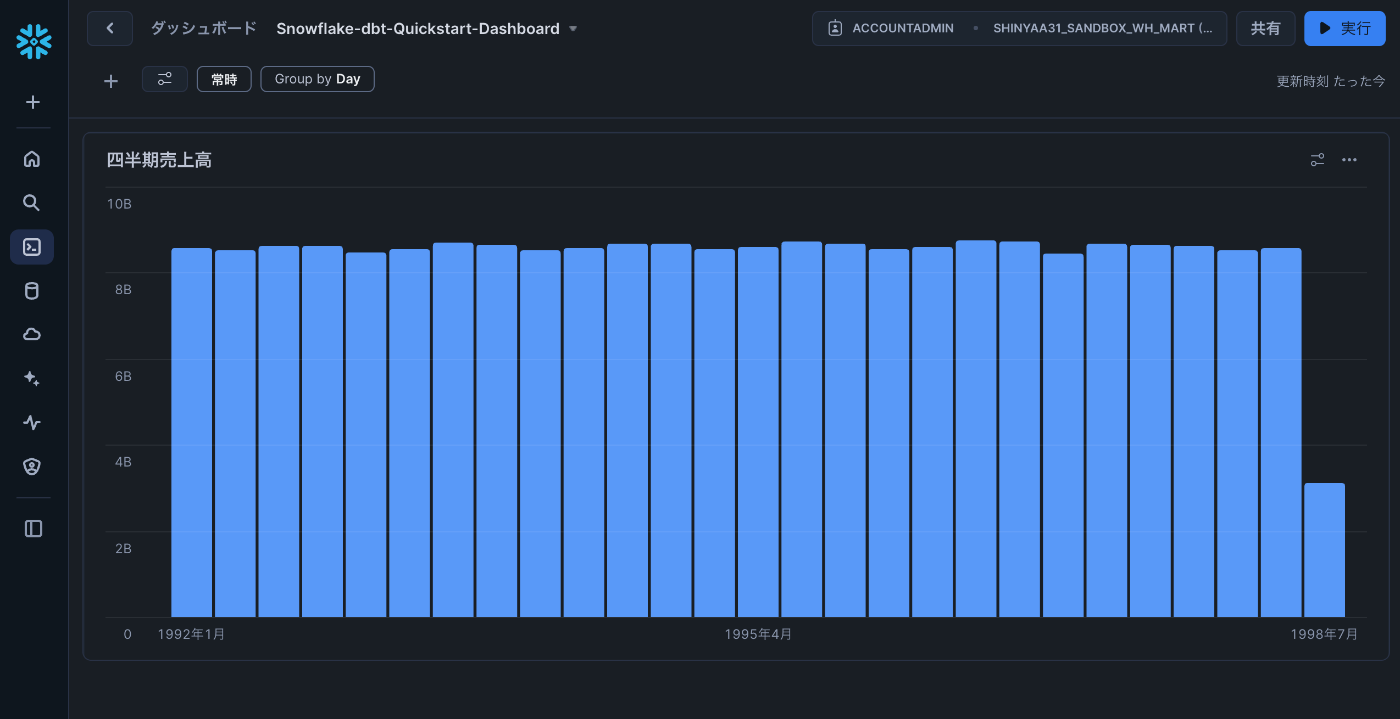
Task: Click the 1998年7月 axis label
Action: pos(1324,634)
